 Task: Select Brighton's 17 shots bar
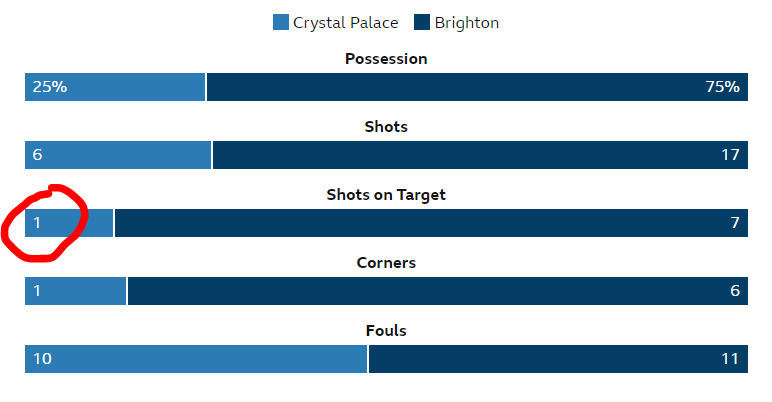[481, 155]
